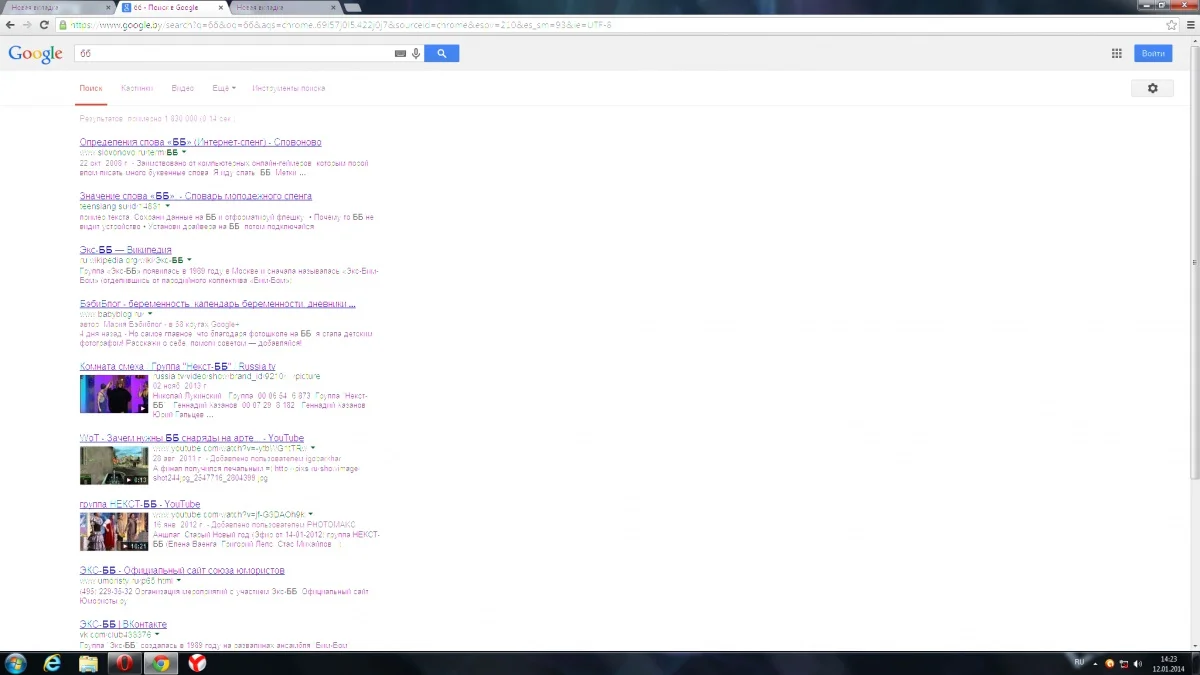This screenshot has height=675, width=1200.
Task: Open the Значение слова «ББ» slang dictionary result
Action: pos(196,196)
